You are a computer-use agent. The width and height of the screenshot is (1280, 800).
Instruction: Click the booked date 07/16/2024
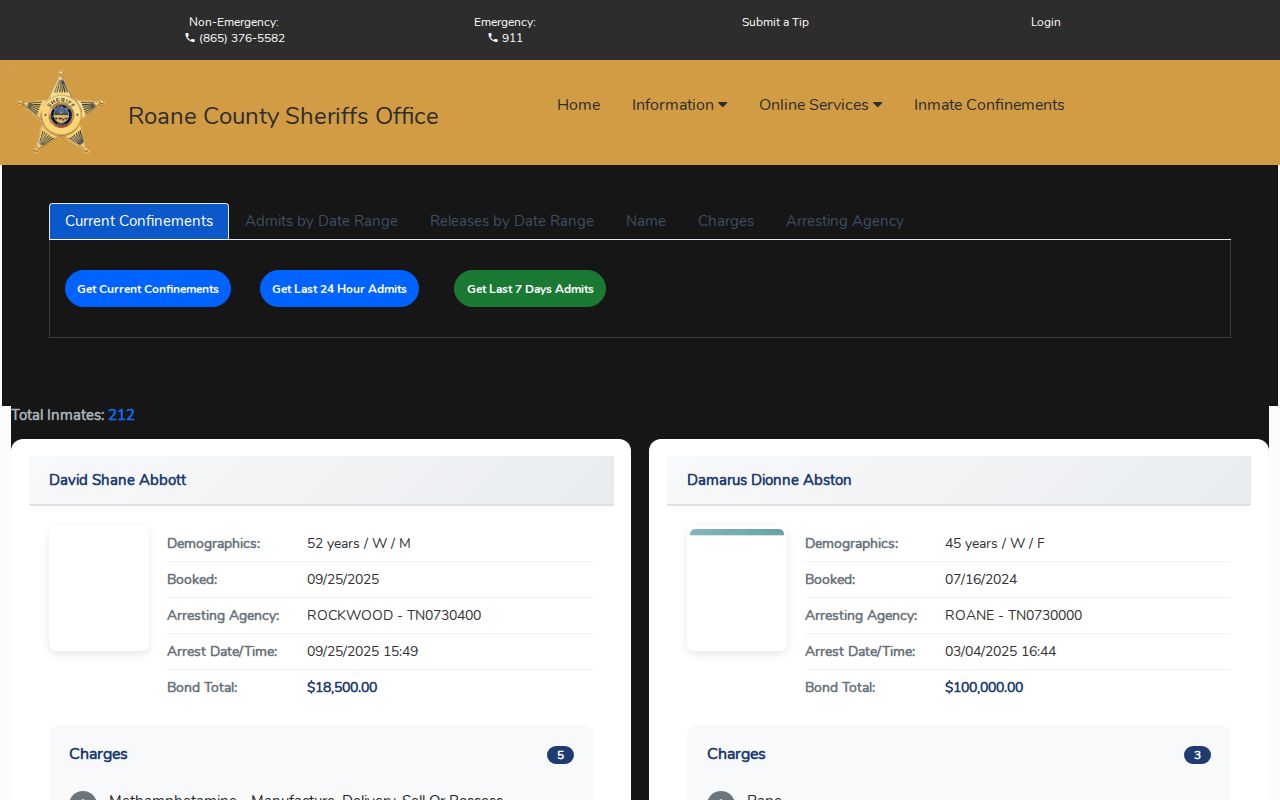tap(981, 579)
